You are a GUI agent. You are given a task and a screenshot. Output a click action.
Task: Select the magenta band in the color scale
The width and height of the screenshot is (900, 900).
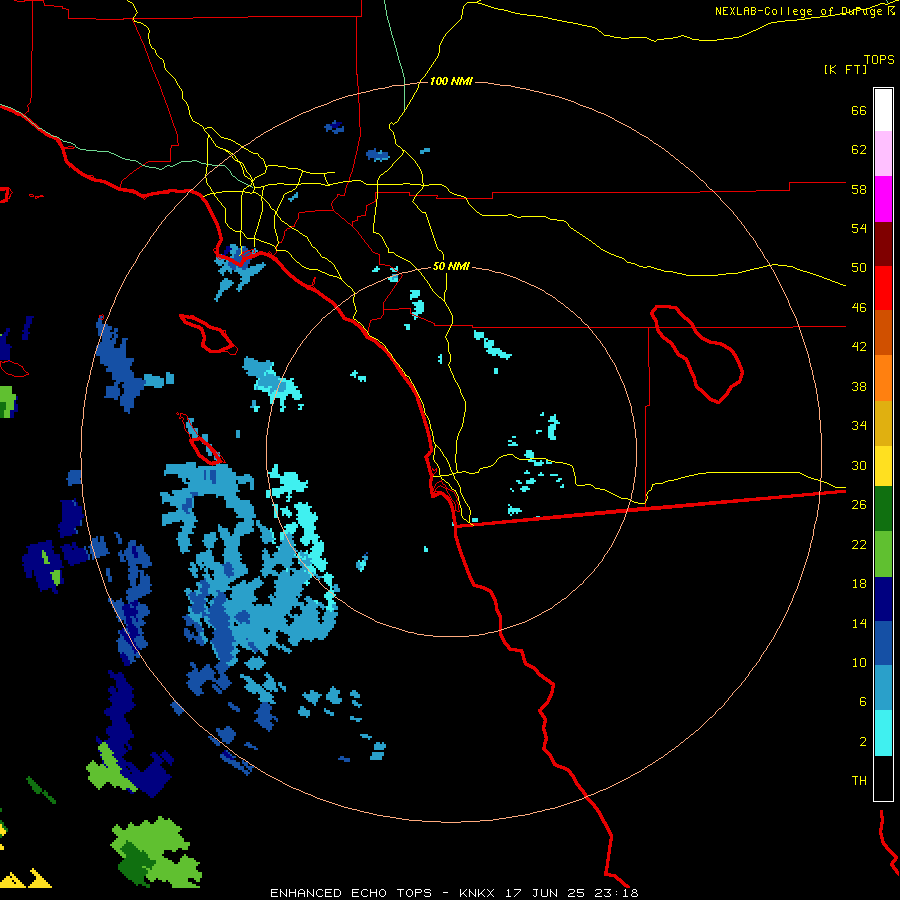click(883, 199)
